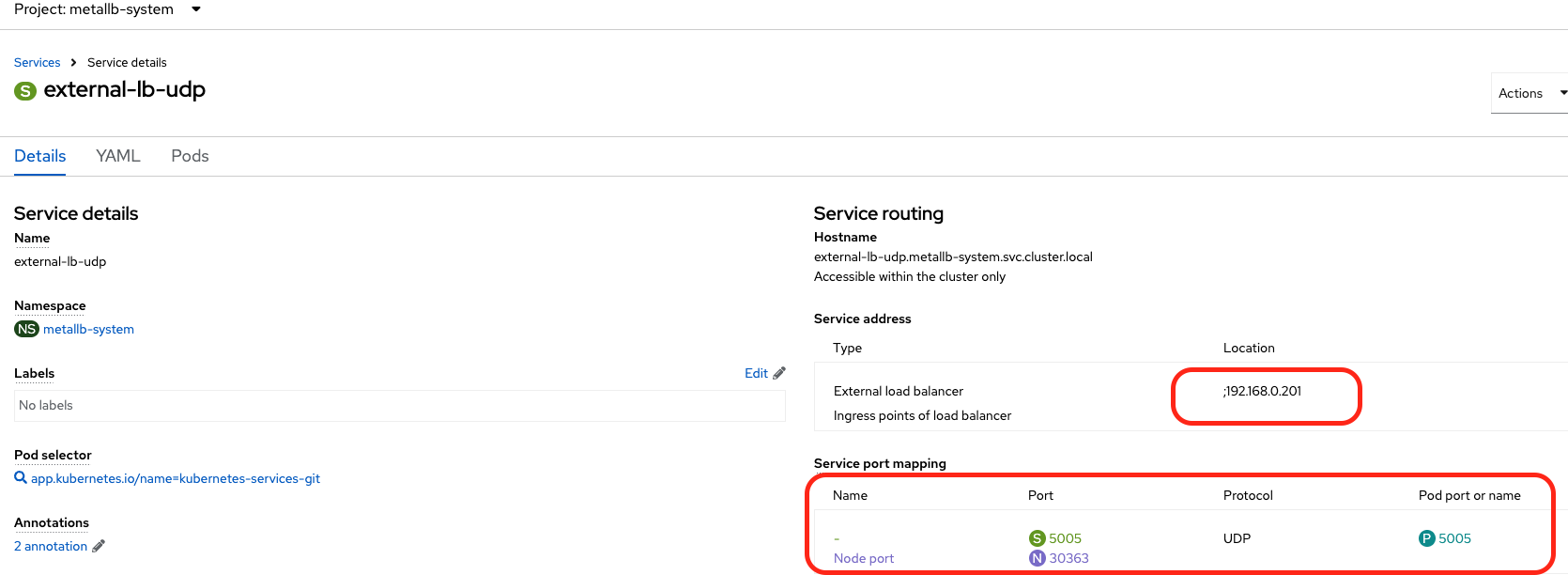Click the NS namespace badge icon
This screenshot has width=1568, height=575.
(x=26, y=329)
